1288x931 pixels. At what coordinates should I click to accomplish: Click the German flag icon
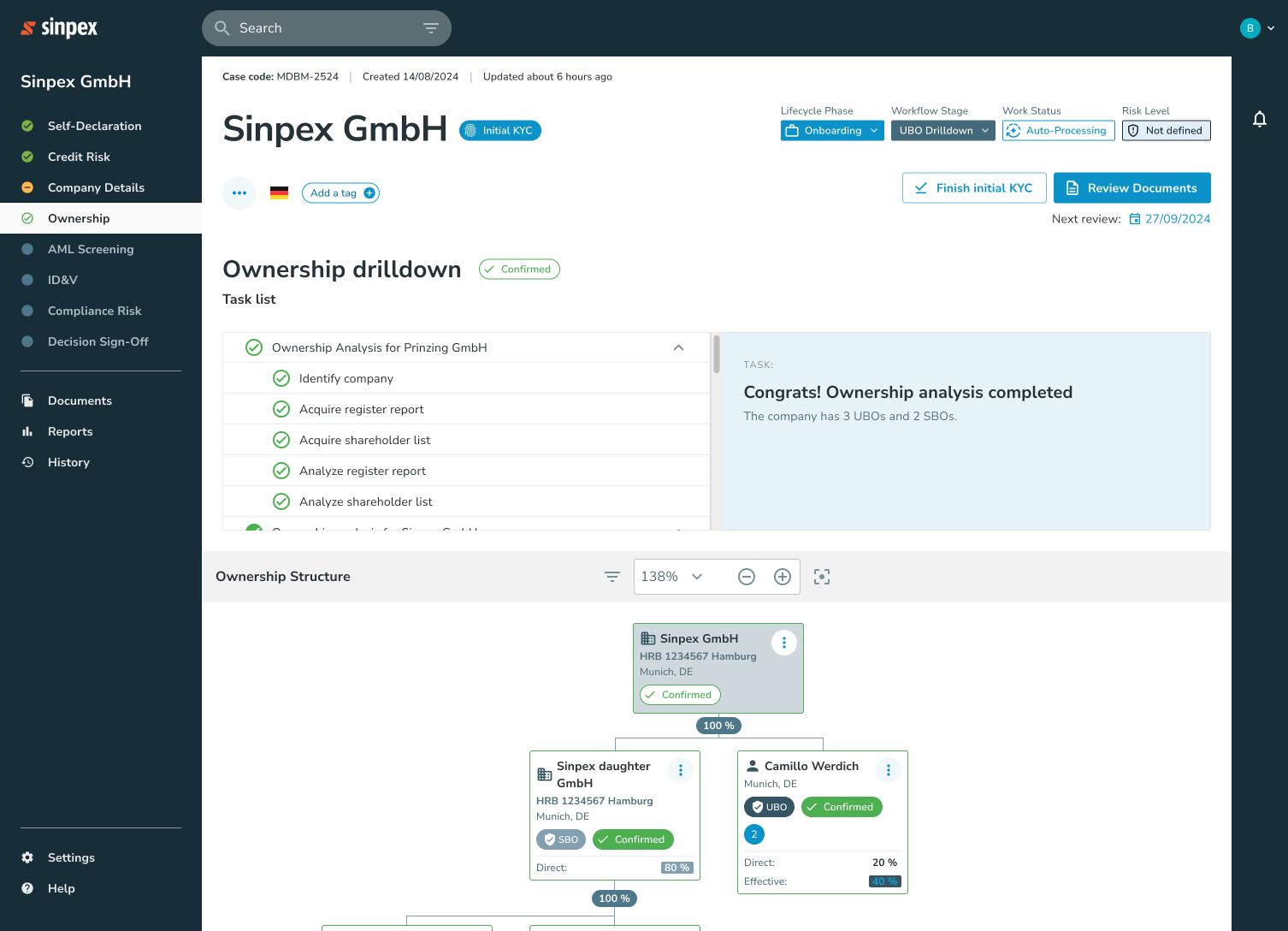(279, 193)
